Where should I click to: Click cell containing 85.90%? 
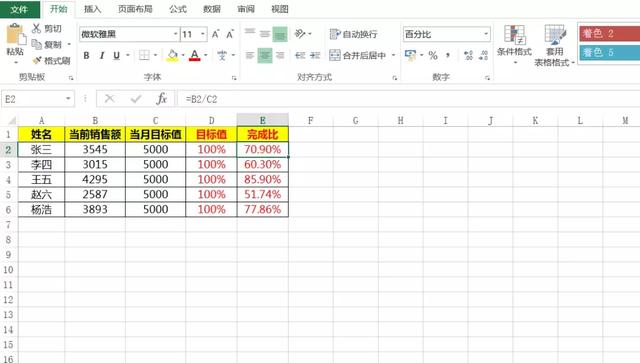tap(262, 179)
